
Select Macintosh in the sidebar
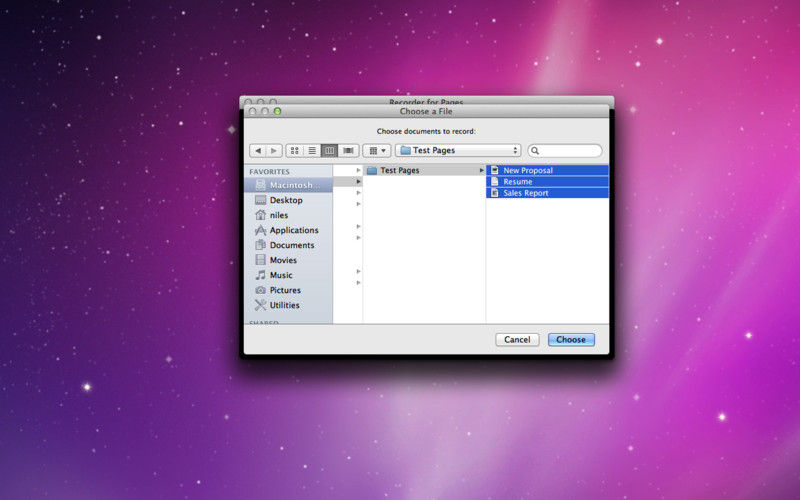coord(288,185)
